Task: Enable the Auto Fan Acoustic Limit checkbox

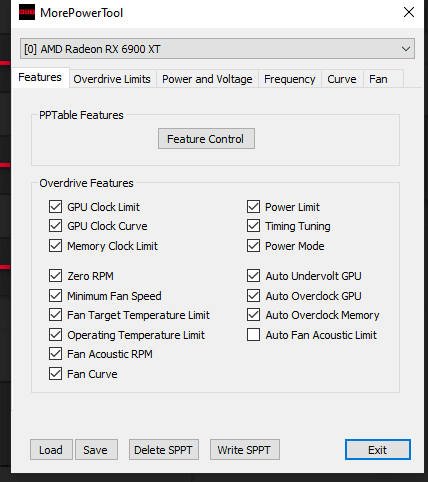Action: pyautogui.click(x=253, y=335)
